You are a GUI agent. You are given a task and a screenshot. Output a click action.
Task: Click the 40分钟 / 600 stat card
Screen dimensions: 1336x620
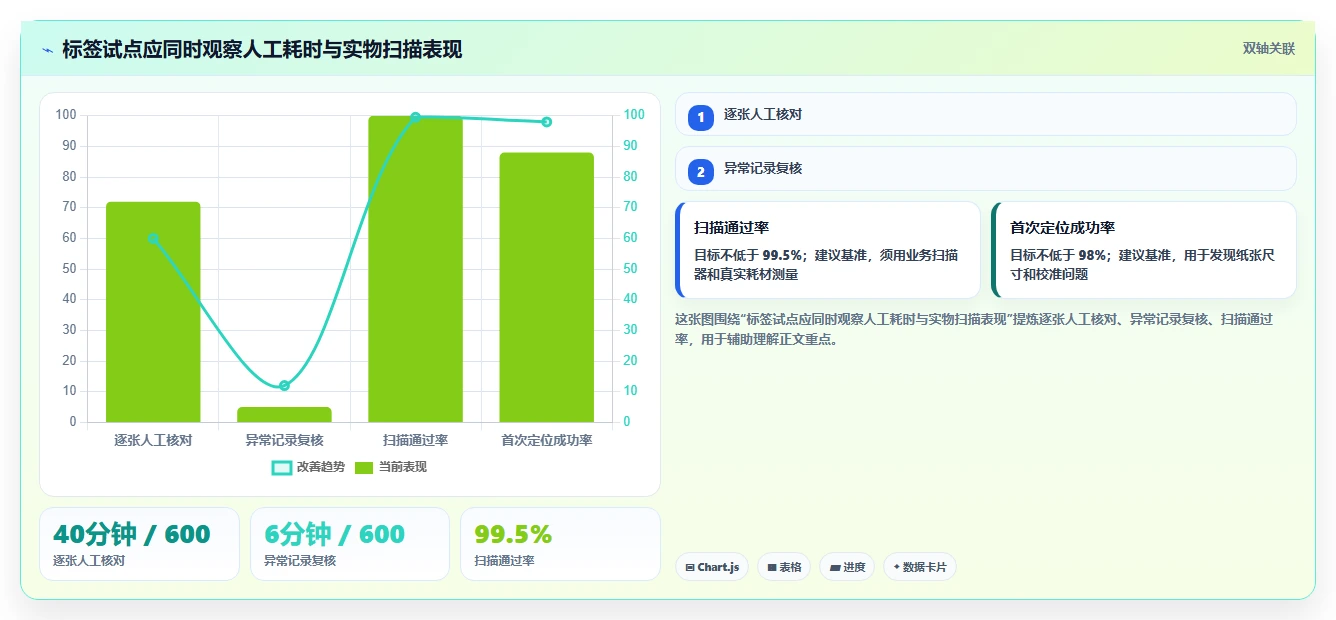[139, 544]
